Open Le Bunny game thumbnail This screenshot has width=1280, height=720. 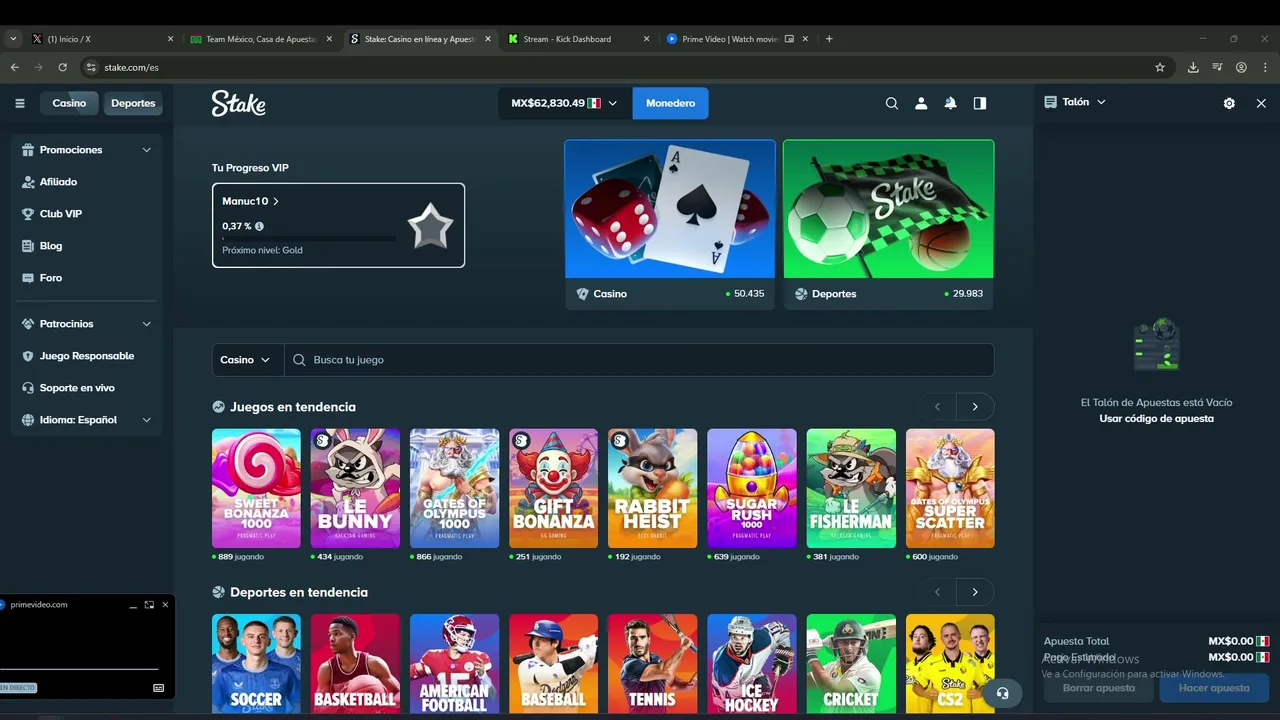pyautogui.click(x=355, y=488)
